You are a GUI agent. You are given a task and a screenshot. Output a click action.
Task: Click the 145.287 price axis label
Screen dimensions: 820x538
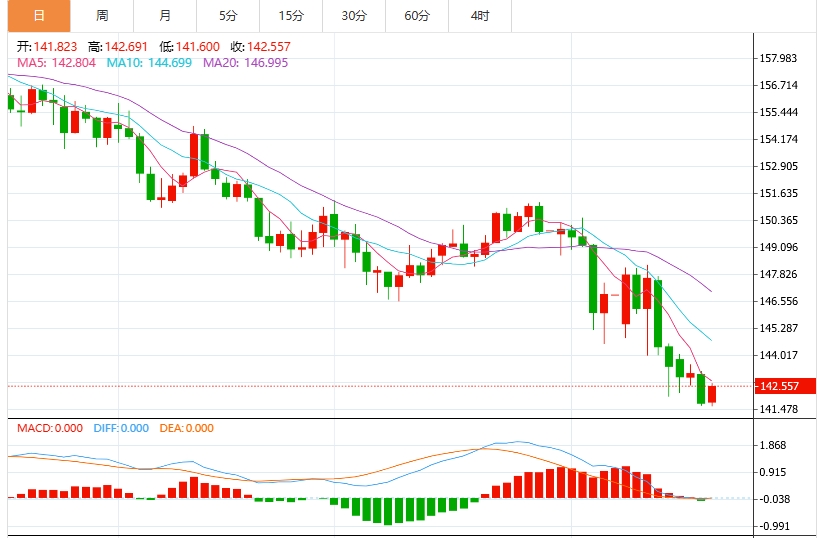click(778, 328)
